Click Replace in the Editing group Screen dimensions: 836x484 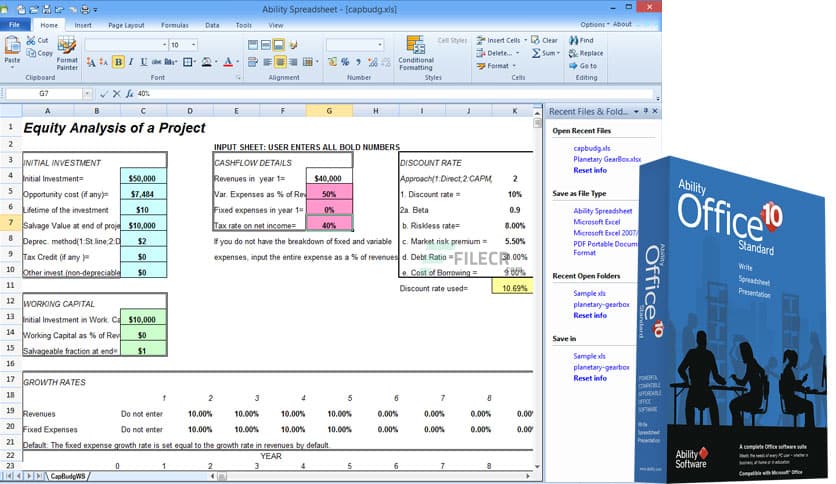click(586, 53)
